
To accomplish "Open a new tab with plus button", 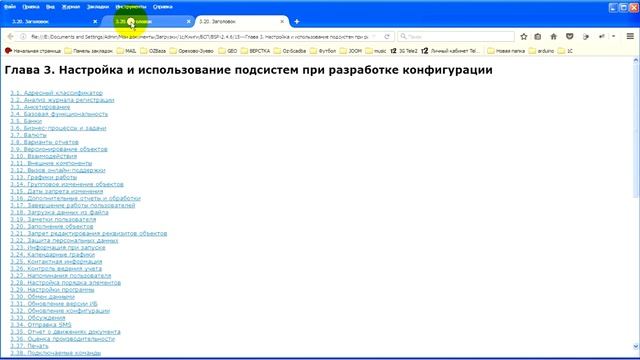I will pyautogui.click(x=297, y=22).
